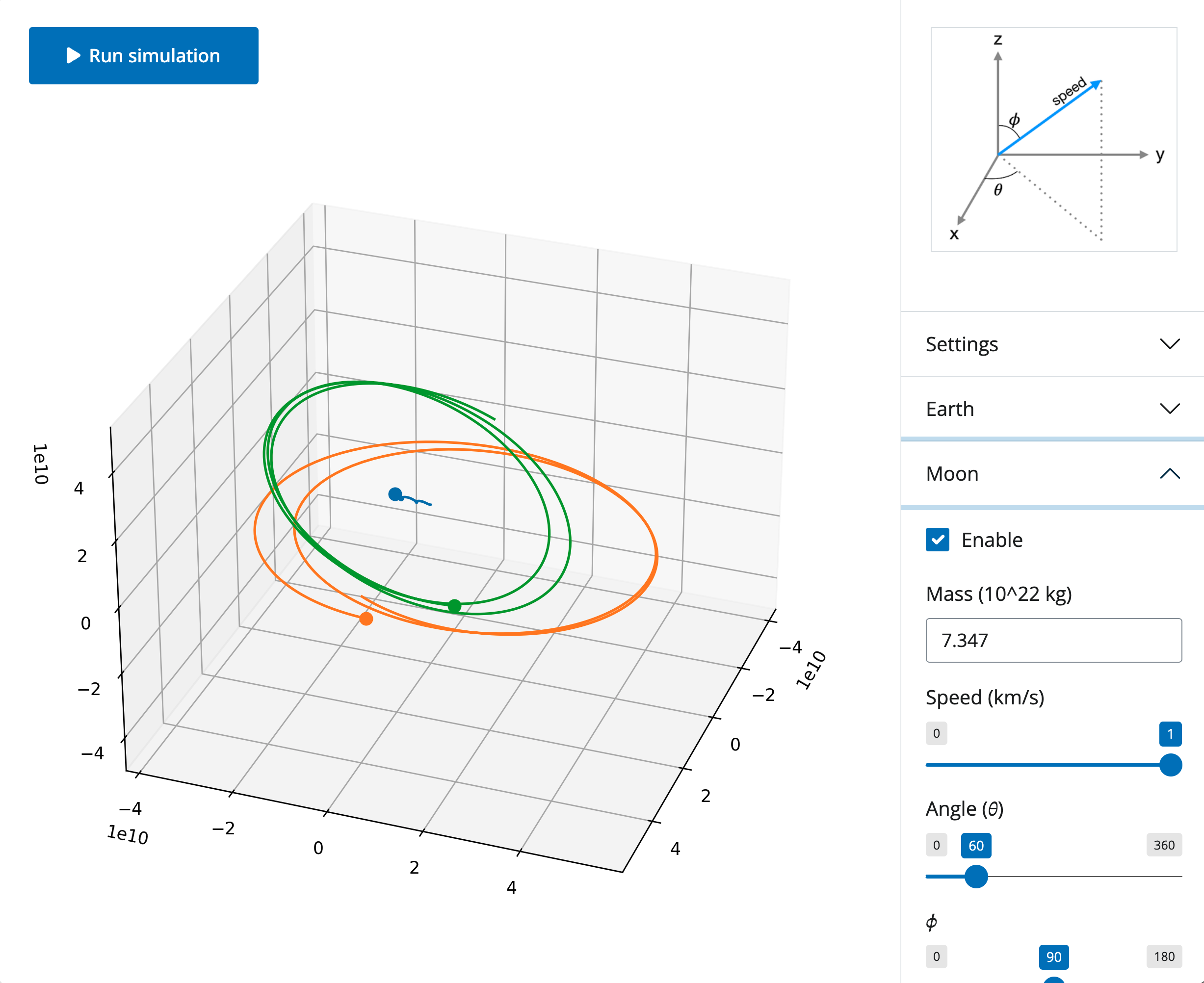This screenshot has height=983, width=1204.
Task: Click the Speed slider handle
Action: 1170,765
